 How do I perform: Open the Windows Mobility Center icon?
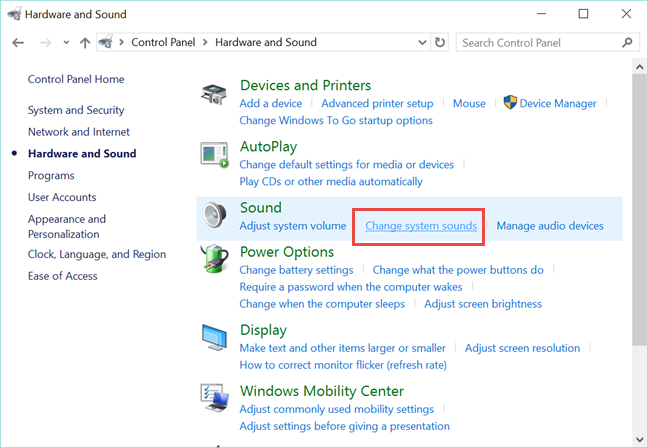click(215, 401)
